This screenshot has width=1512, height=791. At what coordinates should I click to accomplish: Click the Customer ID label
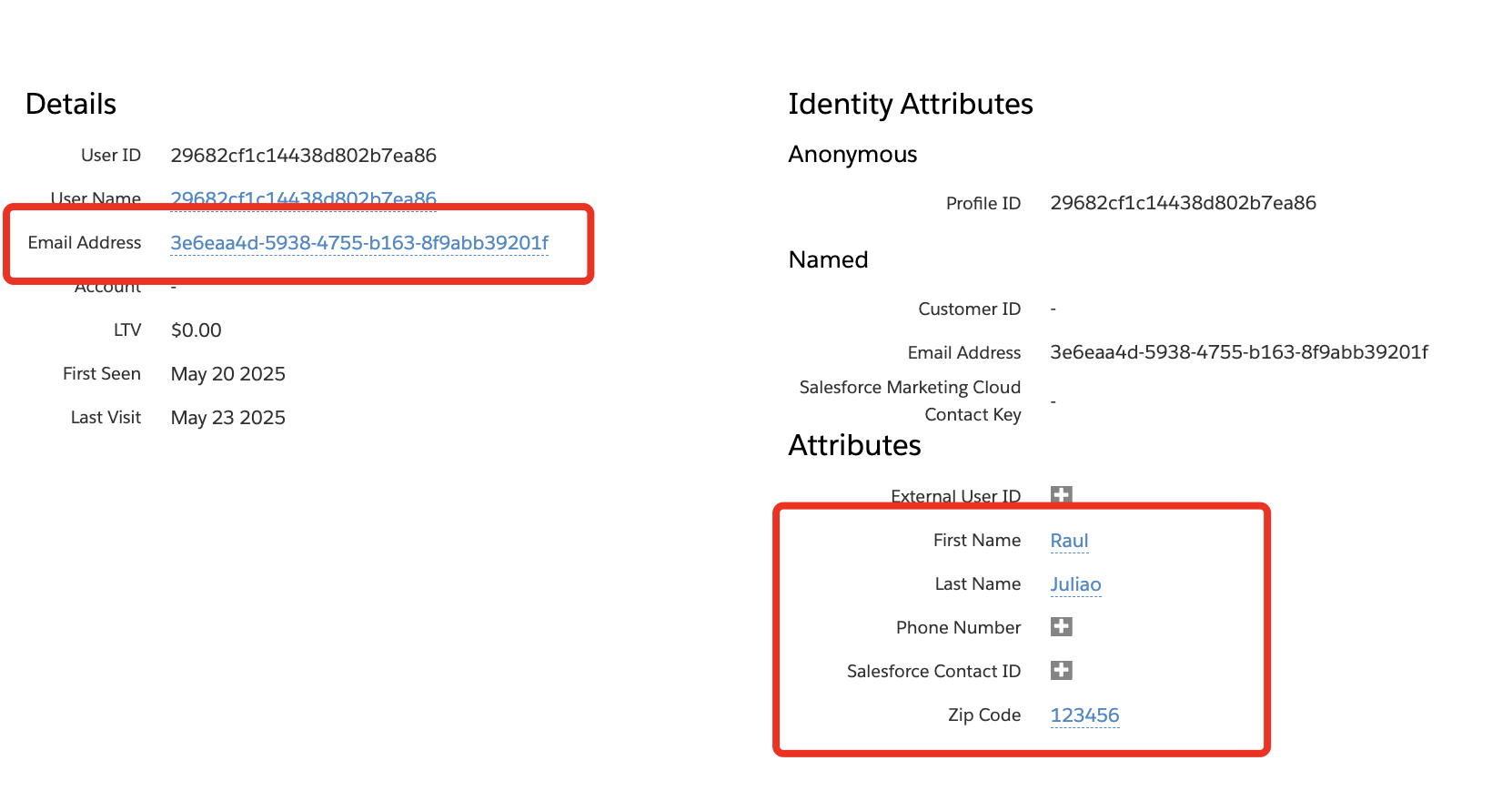point(970,309)
